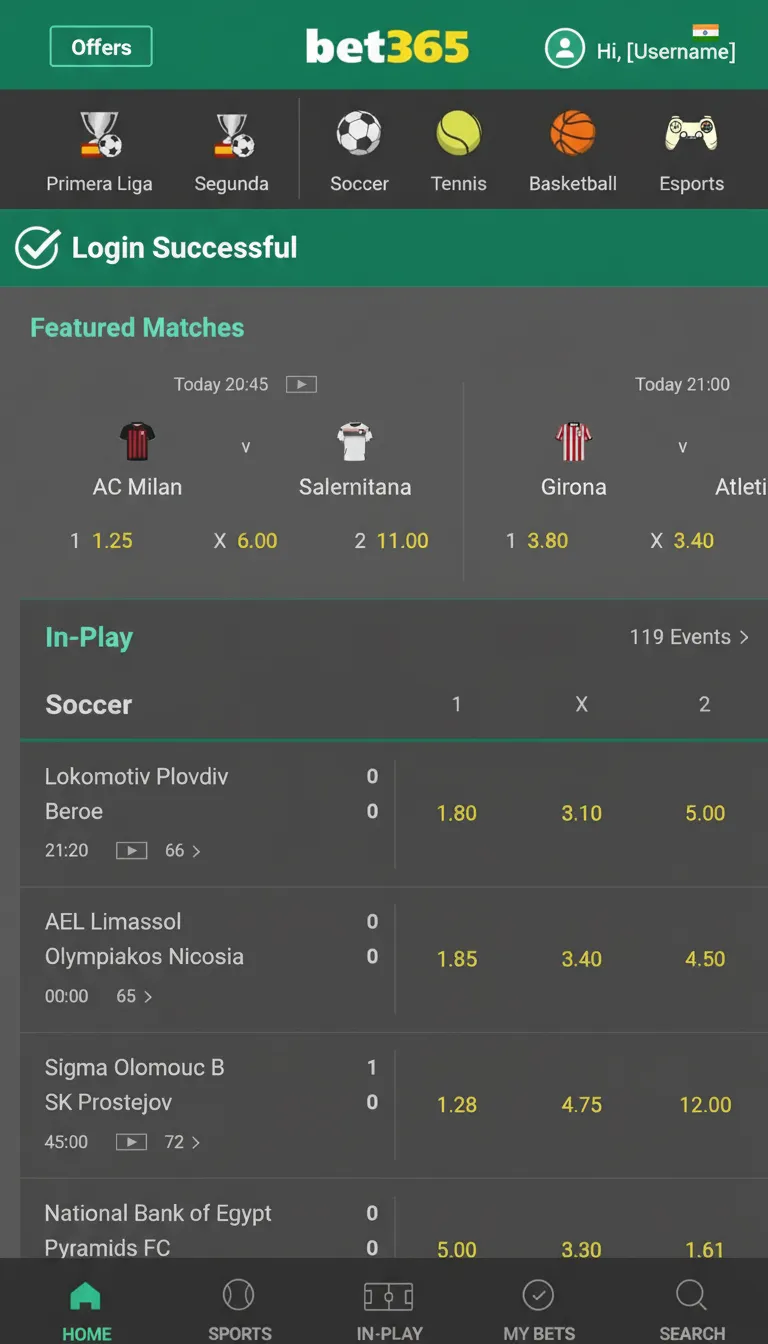Select AC Milan win odds 1.25
This screenshot has height=1344, width=768.
112,541
